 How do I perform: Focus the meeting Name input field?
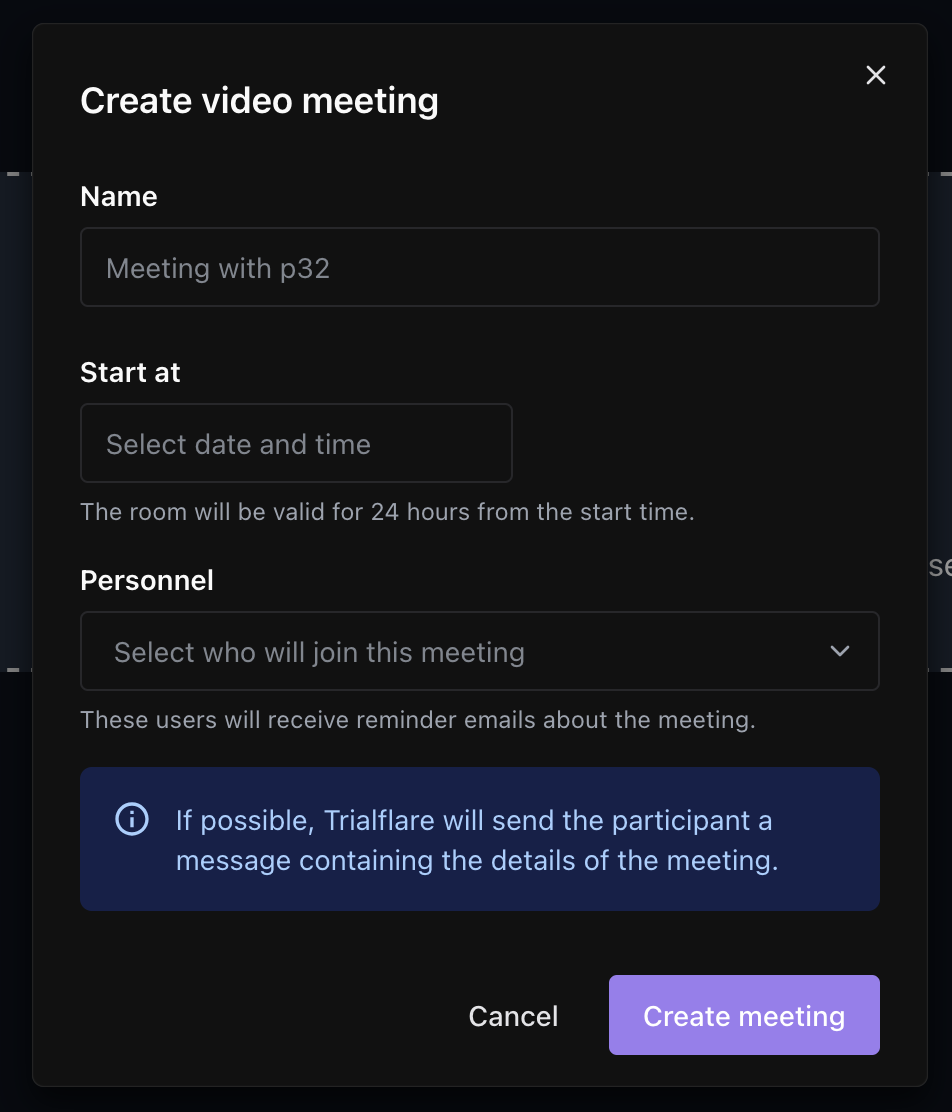pyautogui.click(x=479, y=267)
